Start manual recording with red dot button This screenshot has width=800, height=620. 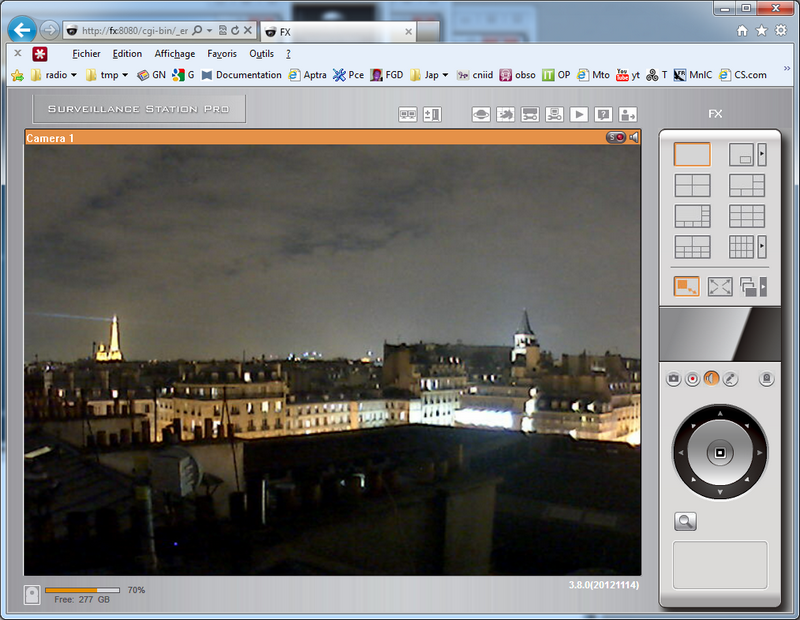(692, 379)
